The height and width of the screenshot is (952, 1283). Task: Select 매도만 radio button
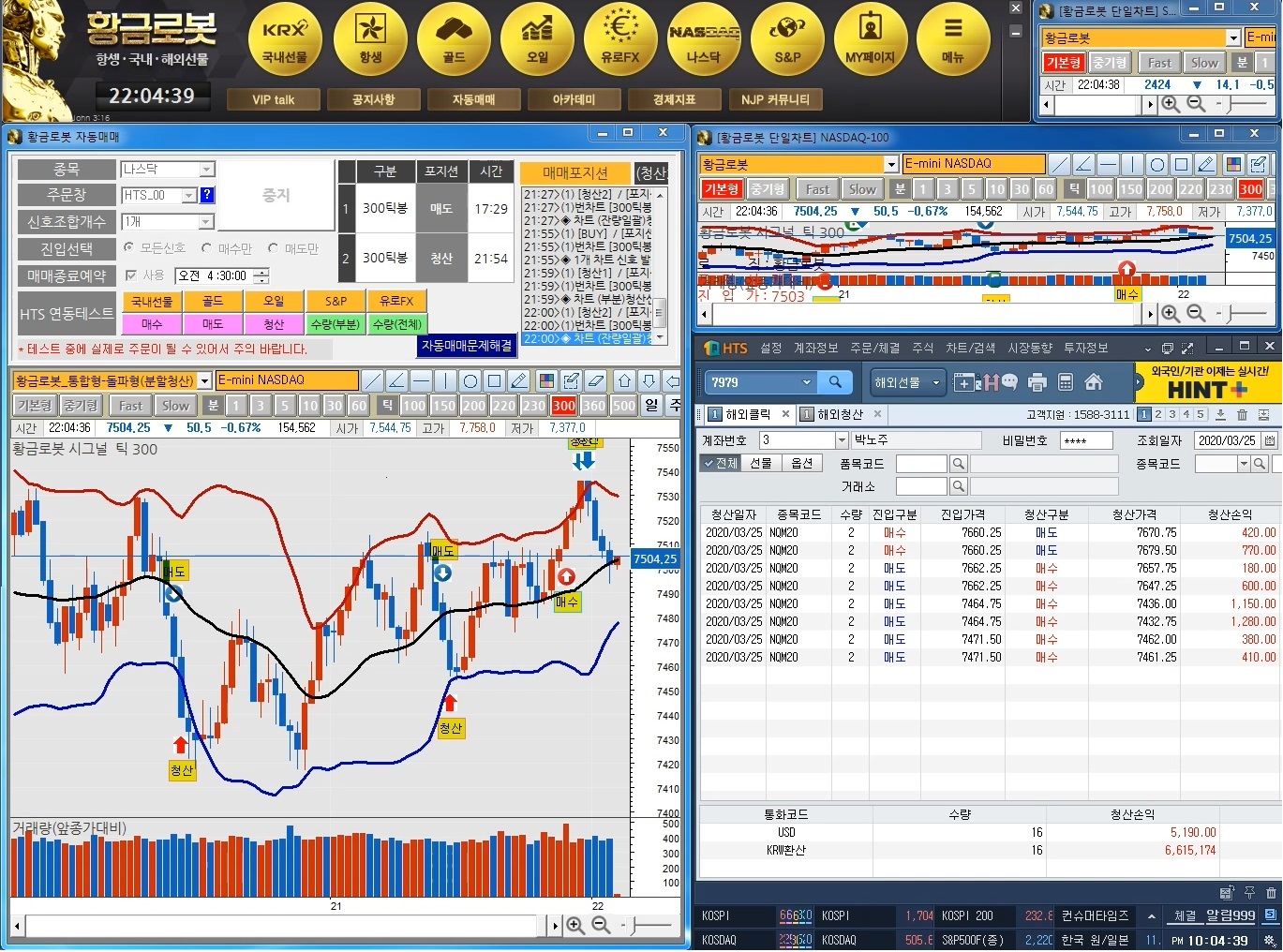[x=273, y=248]
